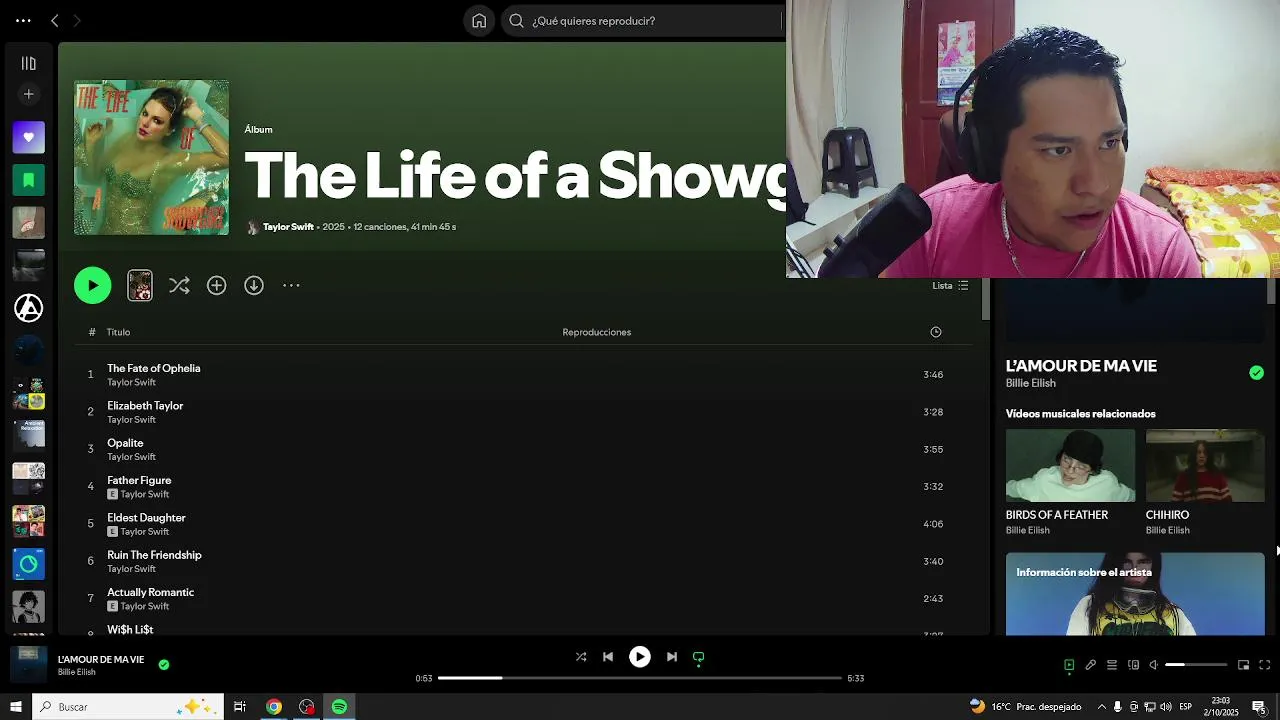Download the album for offline listening
1280x720 pixels.
[x=254, y=285]
